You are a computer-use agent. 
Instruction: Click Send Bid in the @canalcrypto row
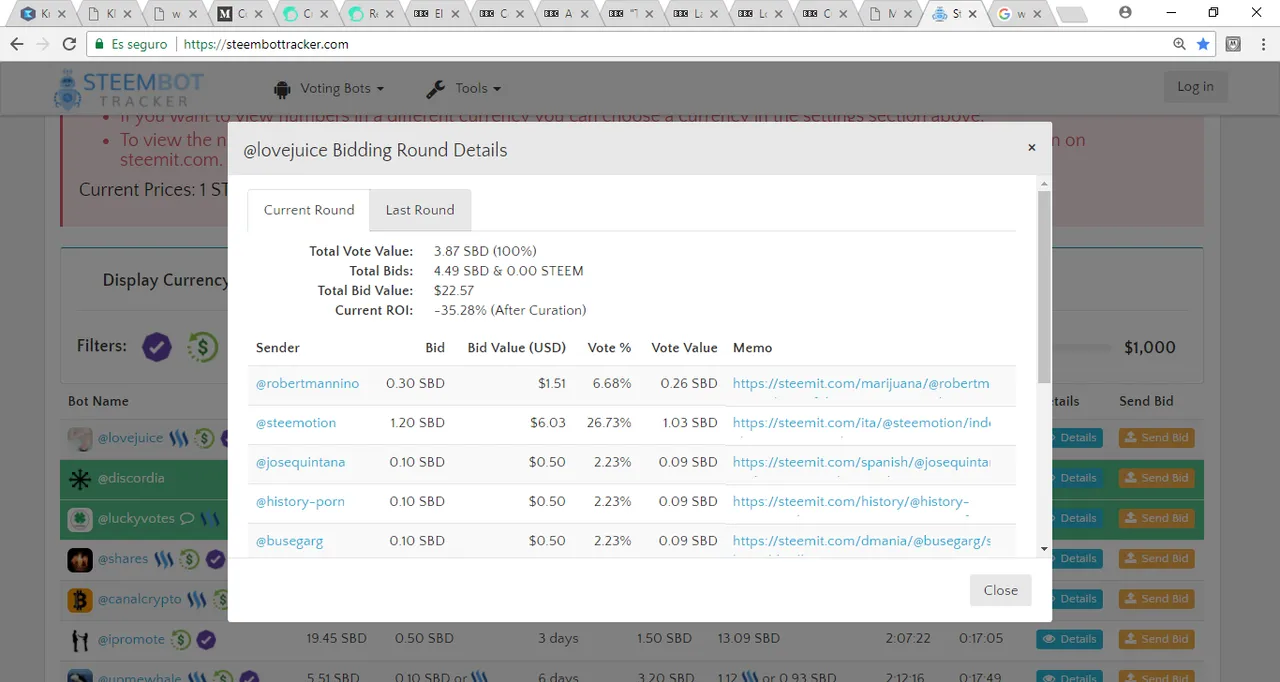click(1156, 598)
